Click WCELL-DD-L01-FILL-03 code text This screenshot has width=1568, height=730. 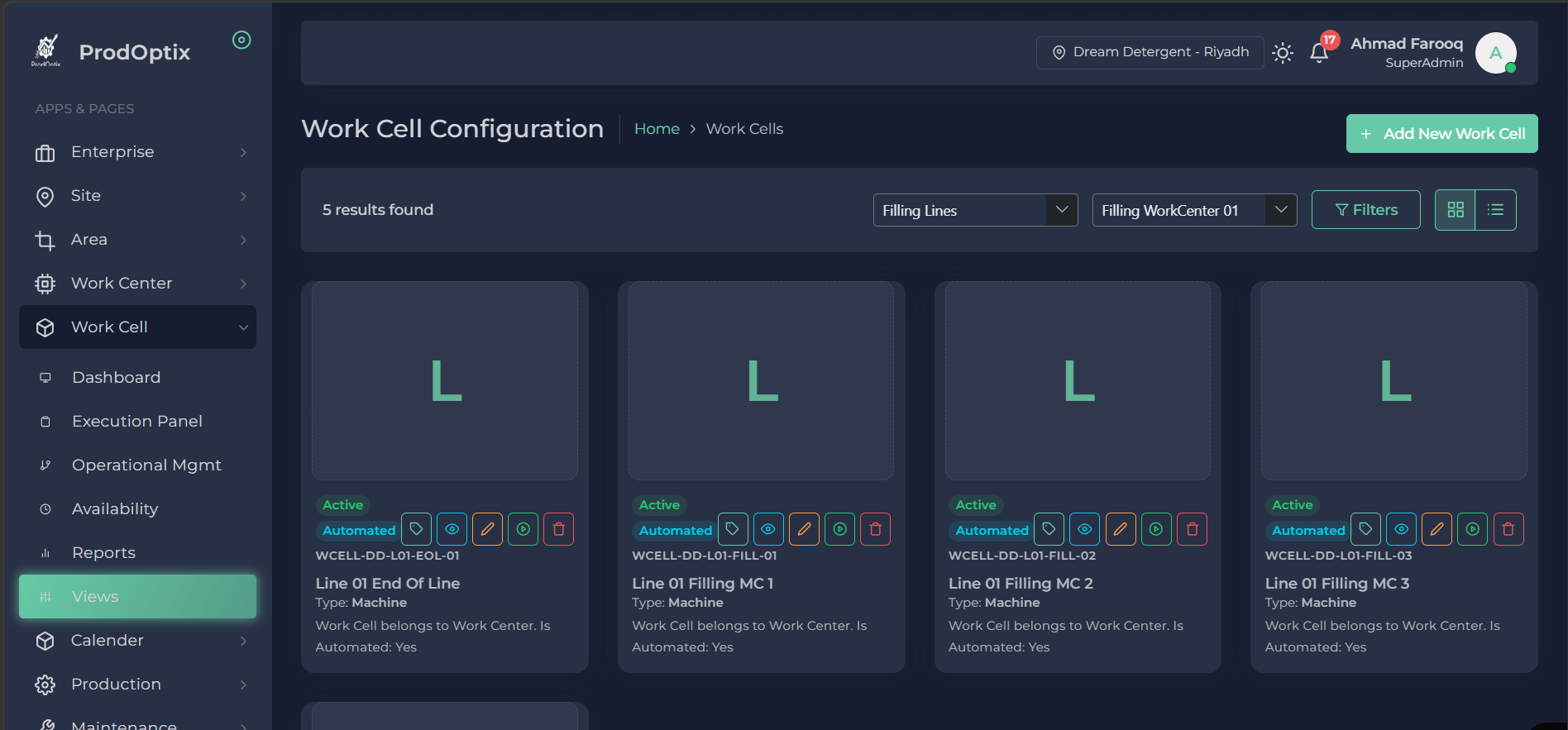1338,556
